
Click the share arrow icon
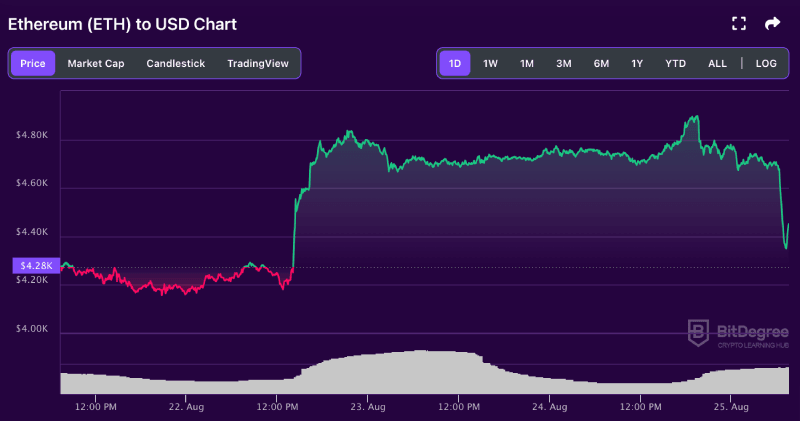[x=772, y=23]
